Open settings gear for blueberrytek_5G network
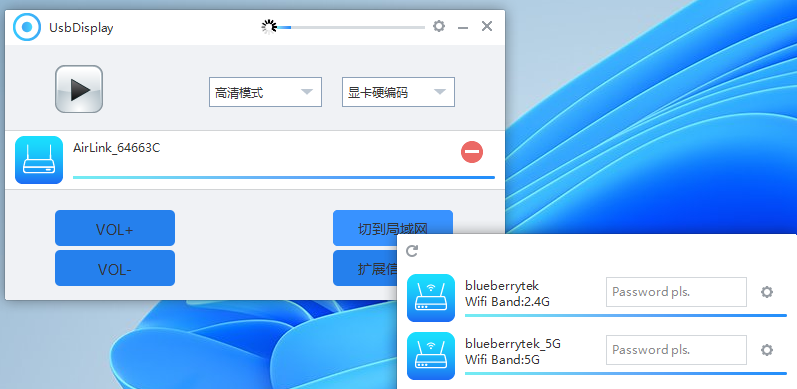This screenshot has height=389, width=797. (767, 350)
